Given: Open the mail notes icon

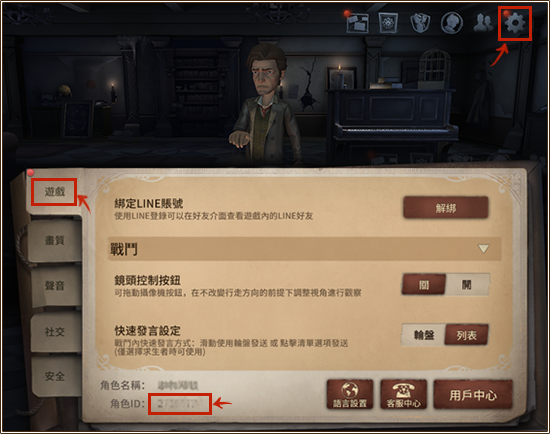Looking at the screenshot, I should pyautogui.click(x=357, y=23).
